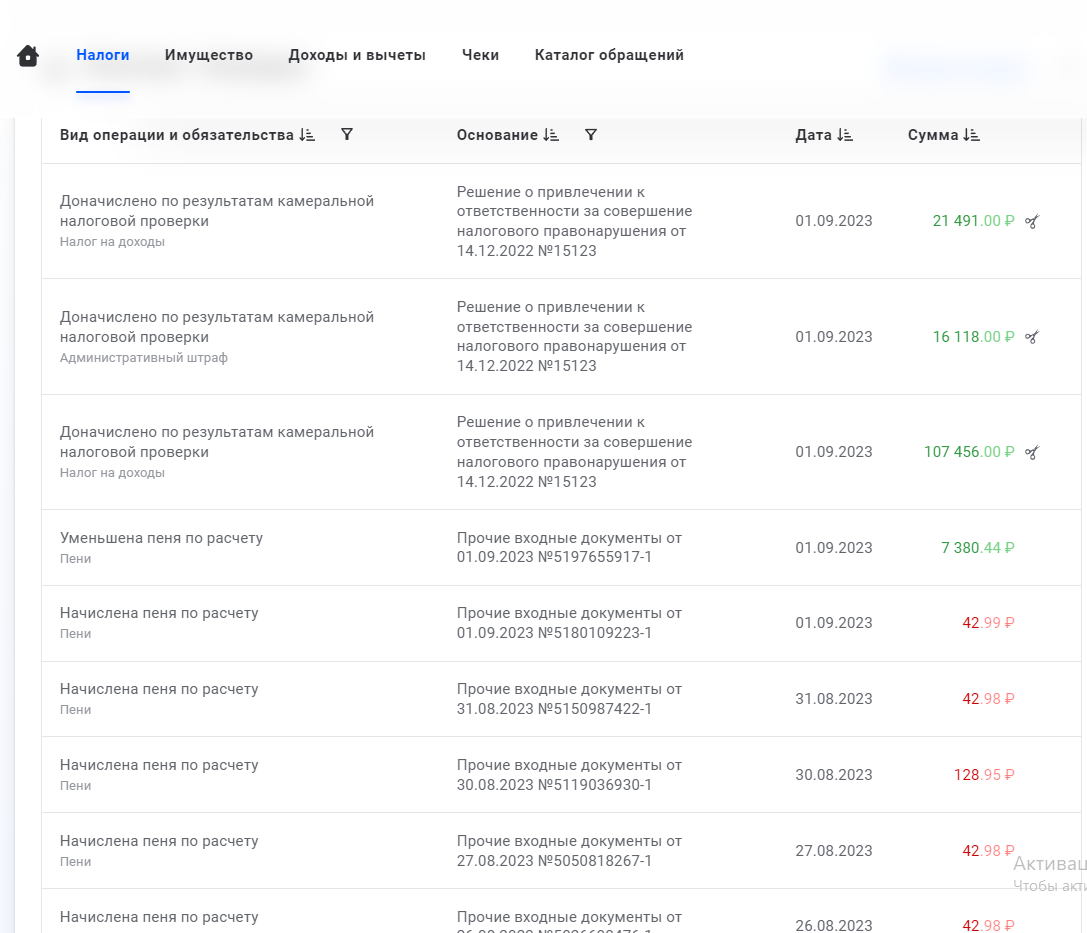Click scissors icon next to 107 456.00 ₽
The width and height of the screenshot is (1087, 933).
pos(1032,452)
